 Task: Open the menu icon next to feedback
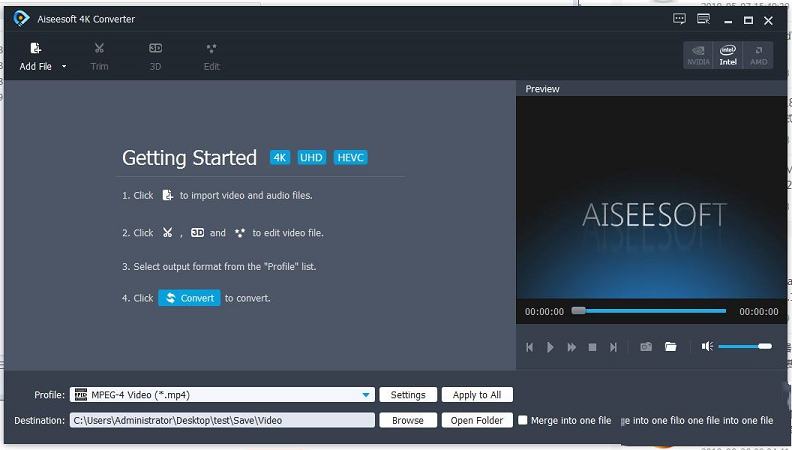click(703, 19)
